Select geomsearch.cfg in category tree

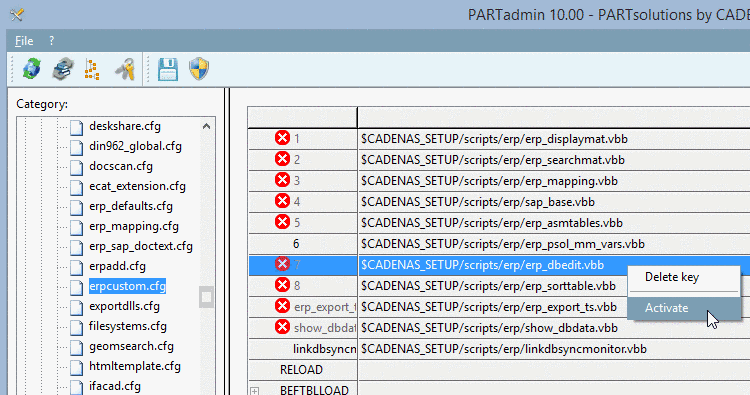[x=131, y=346]
